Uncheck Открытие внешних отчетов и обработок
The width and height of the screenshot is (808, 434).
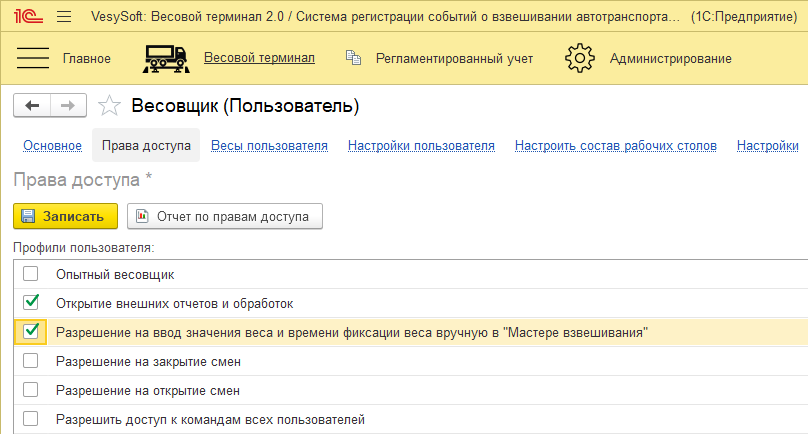point(31,302)
